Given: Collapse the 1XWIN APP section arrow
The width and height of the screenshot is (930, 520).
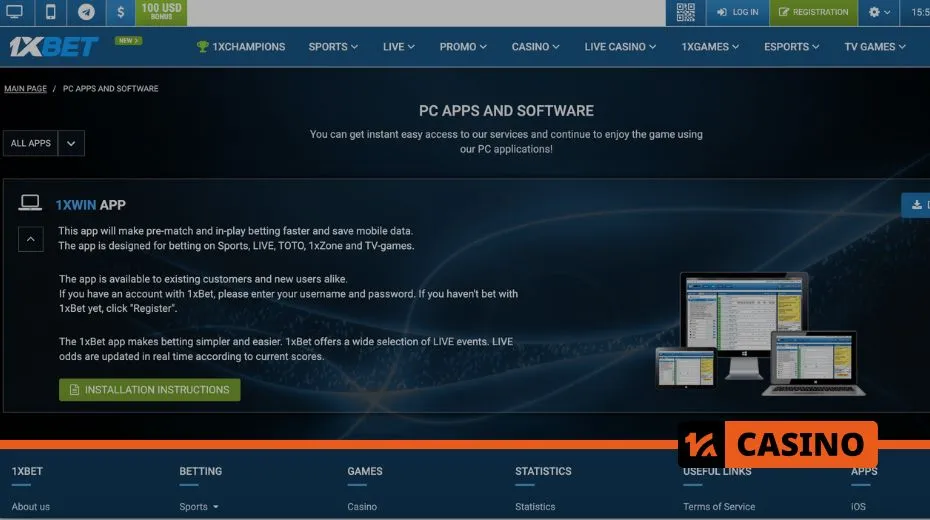Looking at the screenshot, I should [x=30, y=239].
